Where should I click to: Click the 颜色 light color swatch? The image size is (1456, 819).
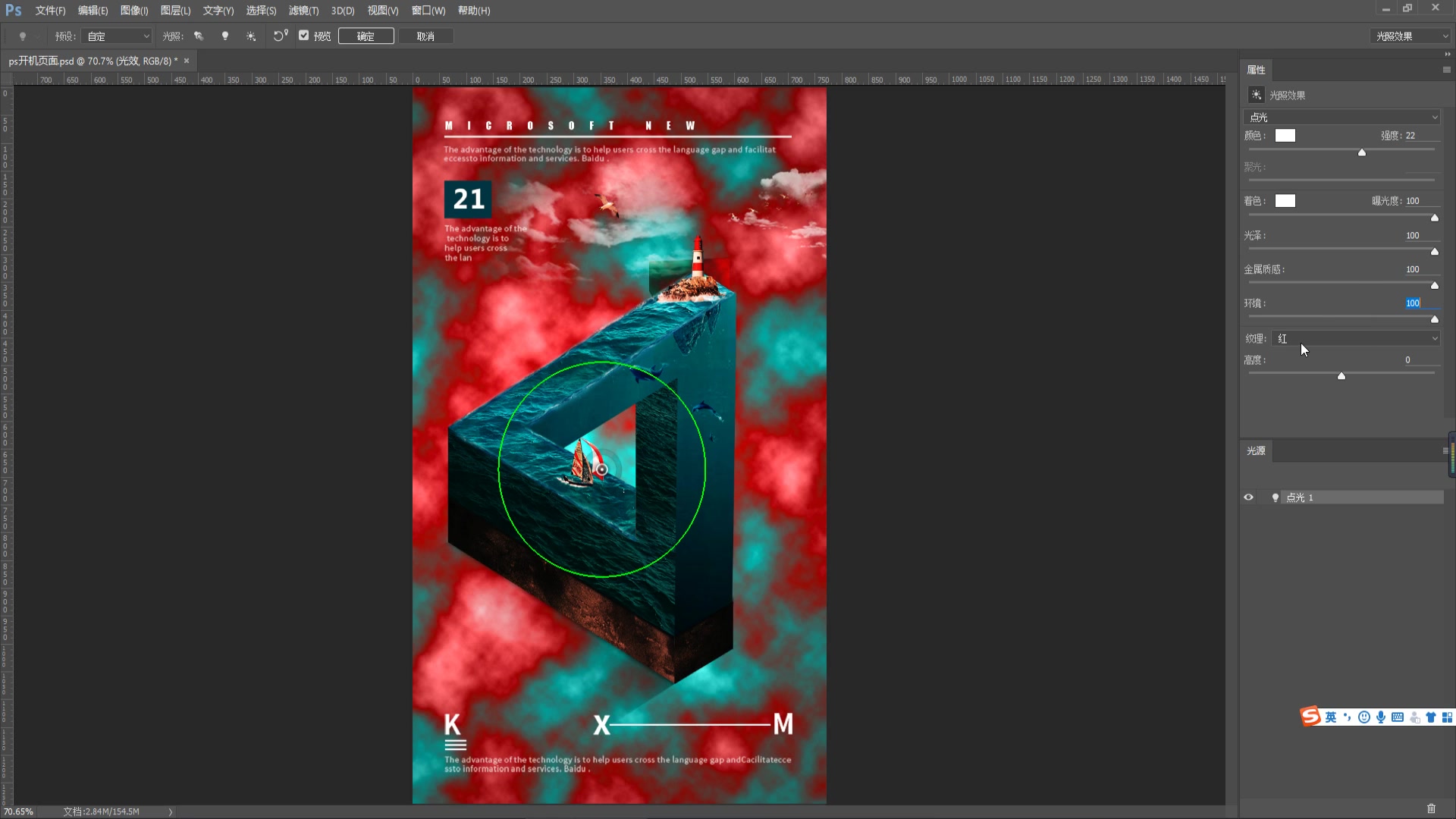[1285, 136]
